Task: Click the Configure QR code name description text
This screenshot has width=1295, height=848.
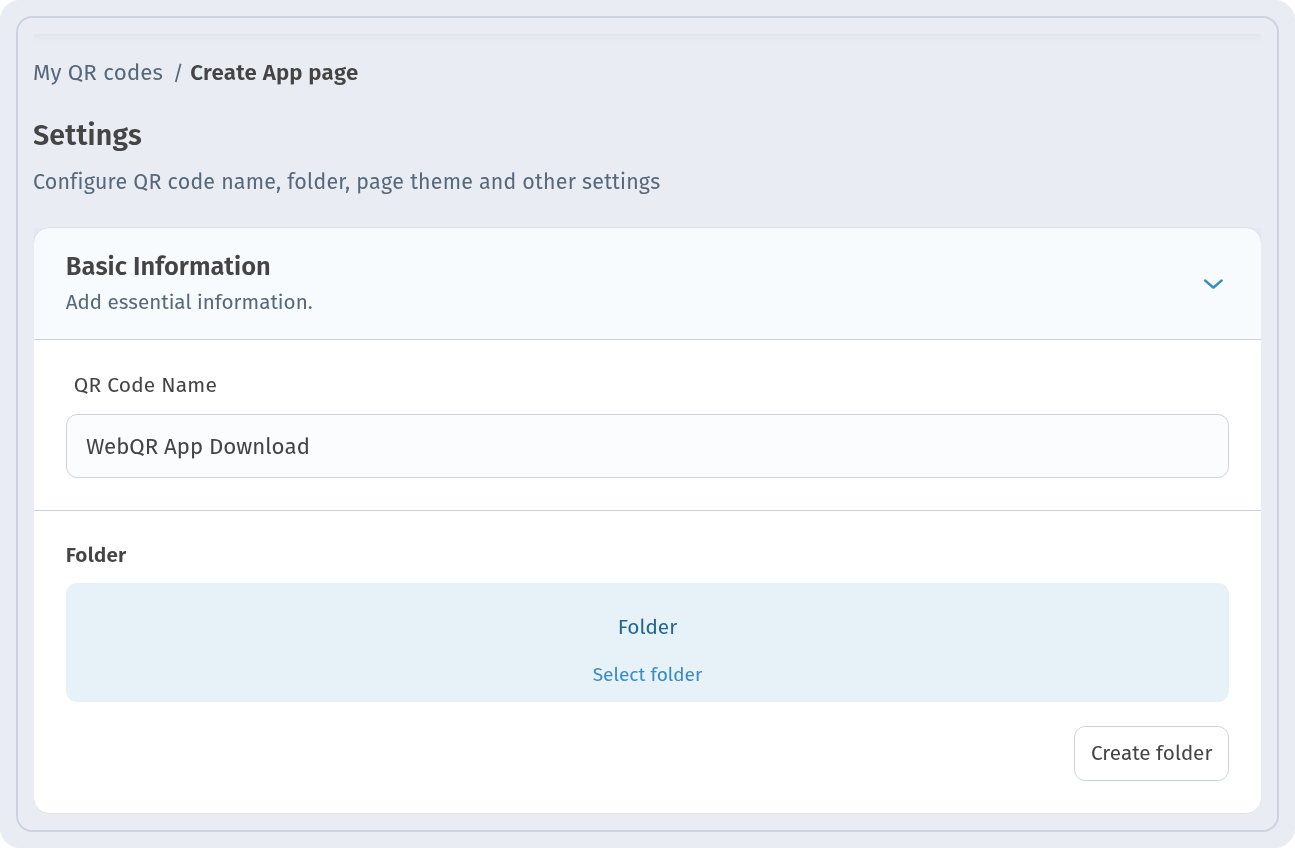Action: (346, 182)
